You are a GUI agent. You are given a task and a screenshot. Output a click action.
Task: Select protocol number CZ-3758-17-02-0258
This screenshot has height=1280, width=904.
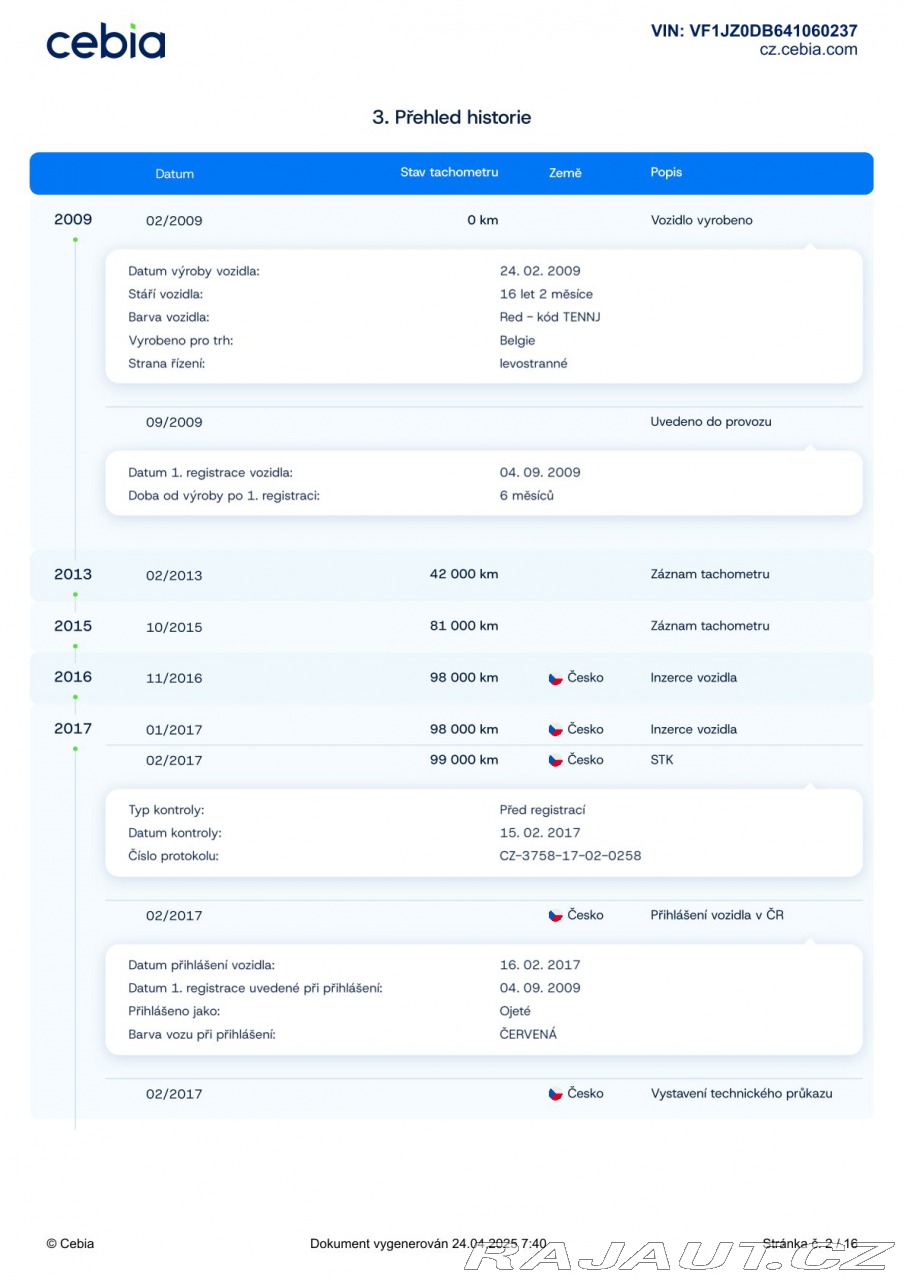(x=571, y=856)
